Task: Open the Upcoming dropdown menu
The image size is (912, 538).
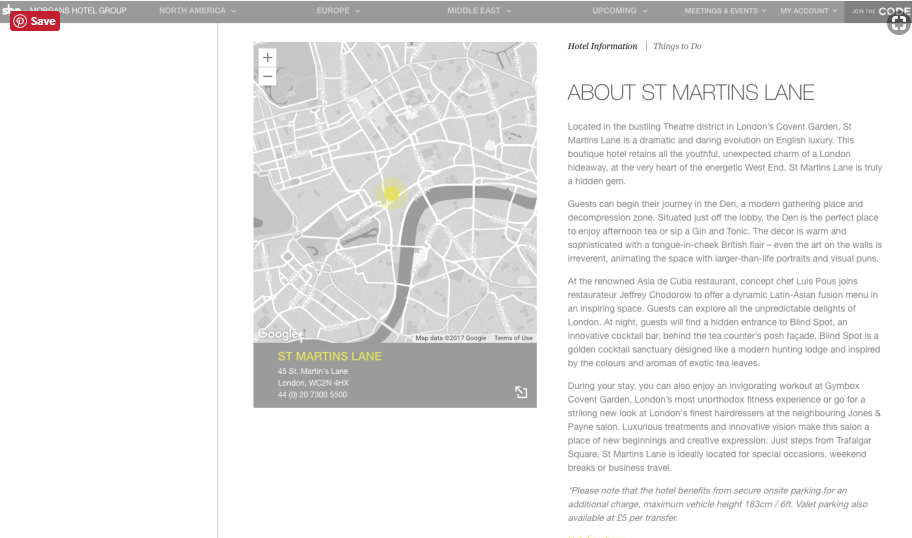Action: click(620, 10)
